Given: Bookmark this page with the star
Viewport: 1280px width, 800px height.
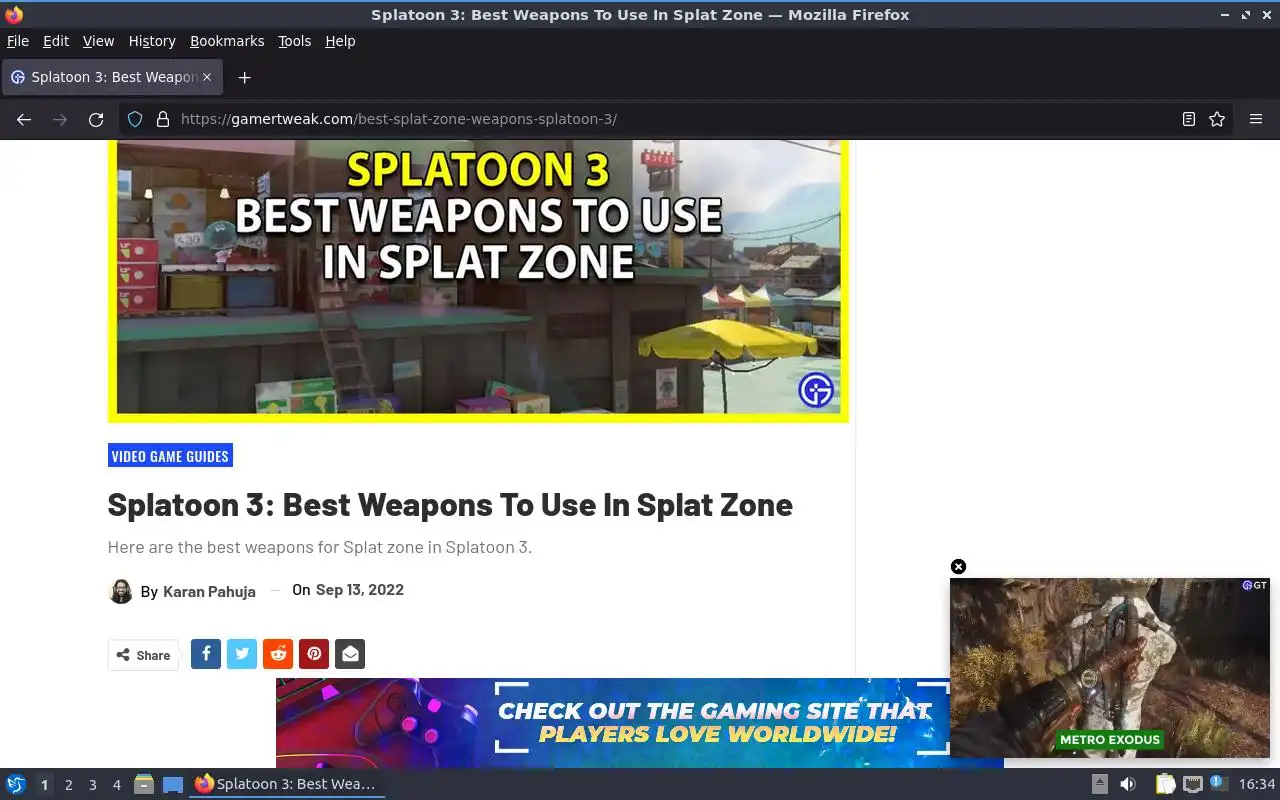Looking at the screenshot, I should (x=1217, y=119).
